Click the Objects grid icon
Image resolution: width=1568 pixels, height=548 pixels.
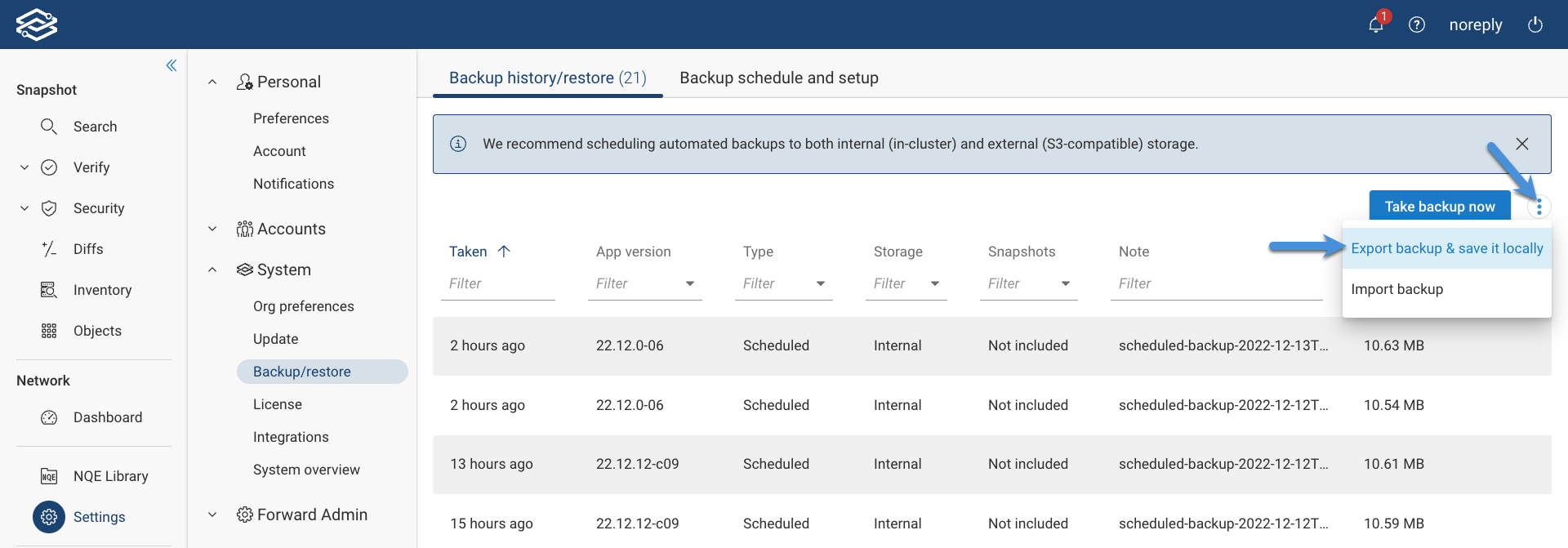point(49,331)
